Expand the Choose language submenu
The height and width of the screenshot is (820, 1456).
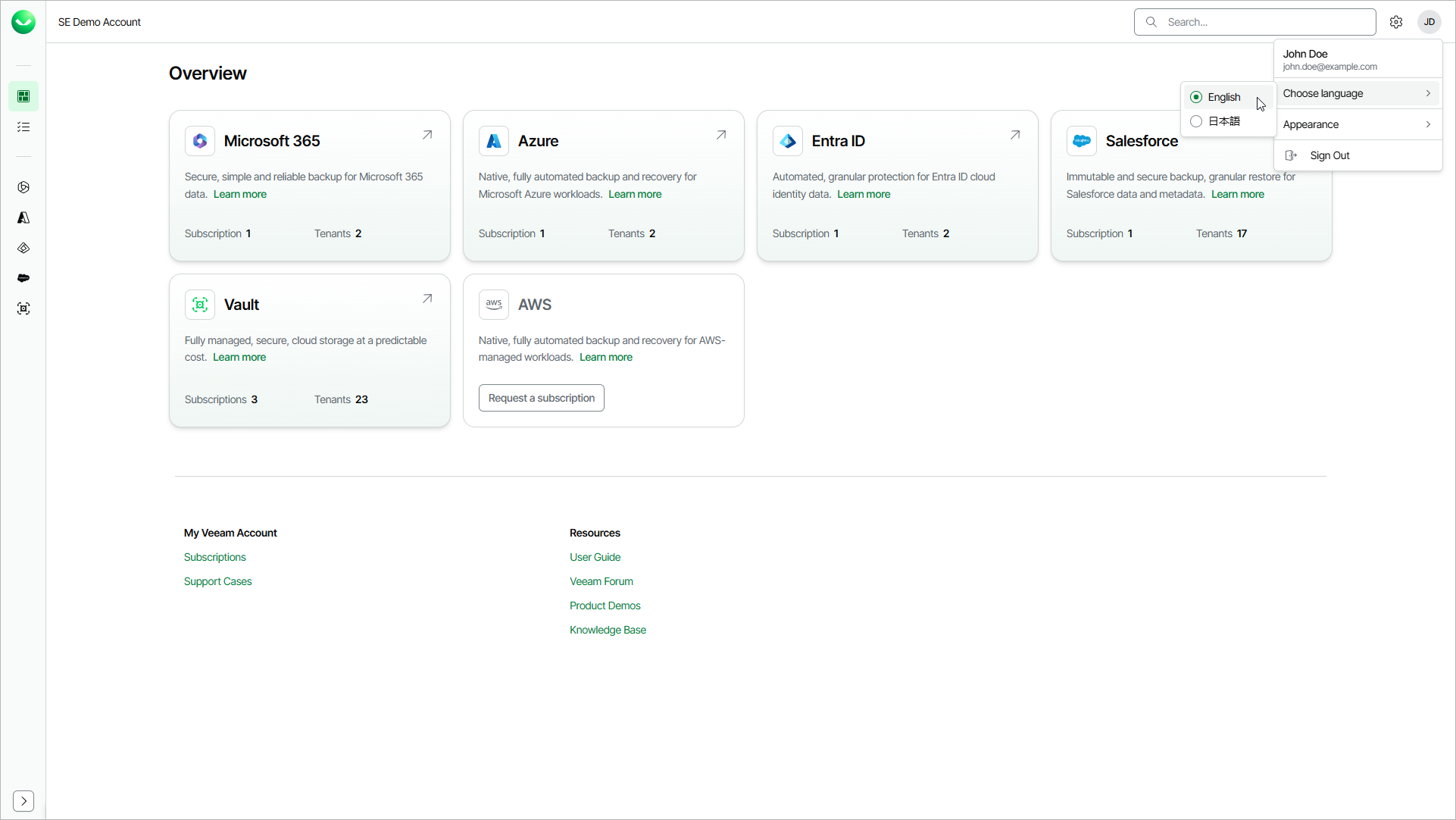coord(1357,93)
